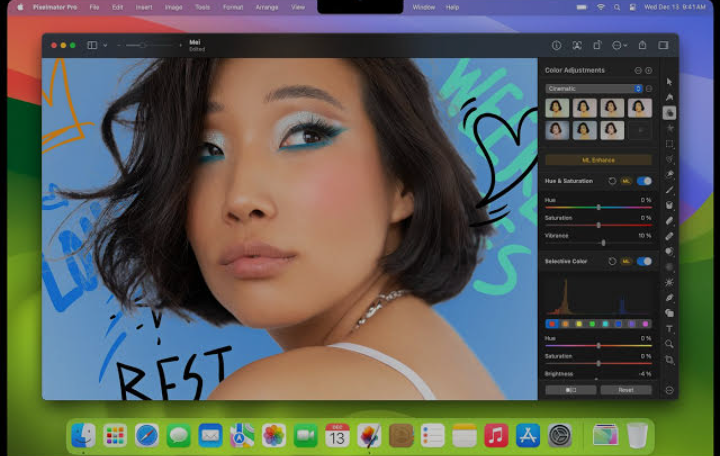Click the circle icon below the tools
The image size is (720, 456).
[x=669, y=390]
